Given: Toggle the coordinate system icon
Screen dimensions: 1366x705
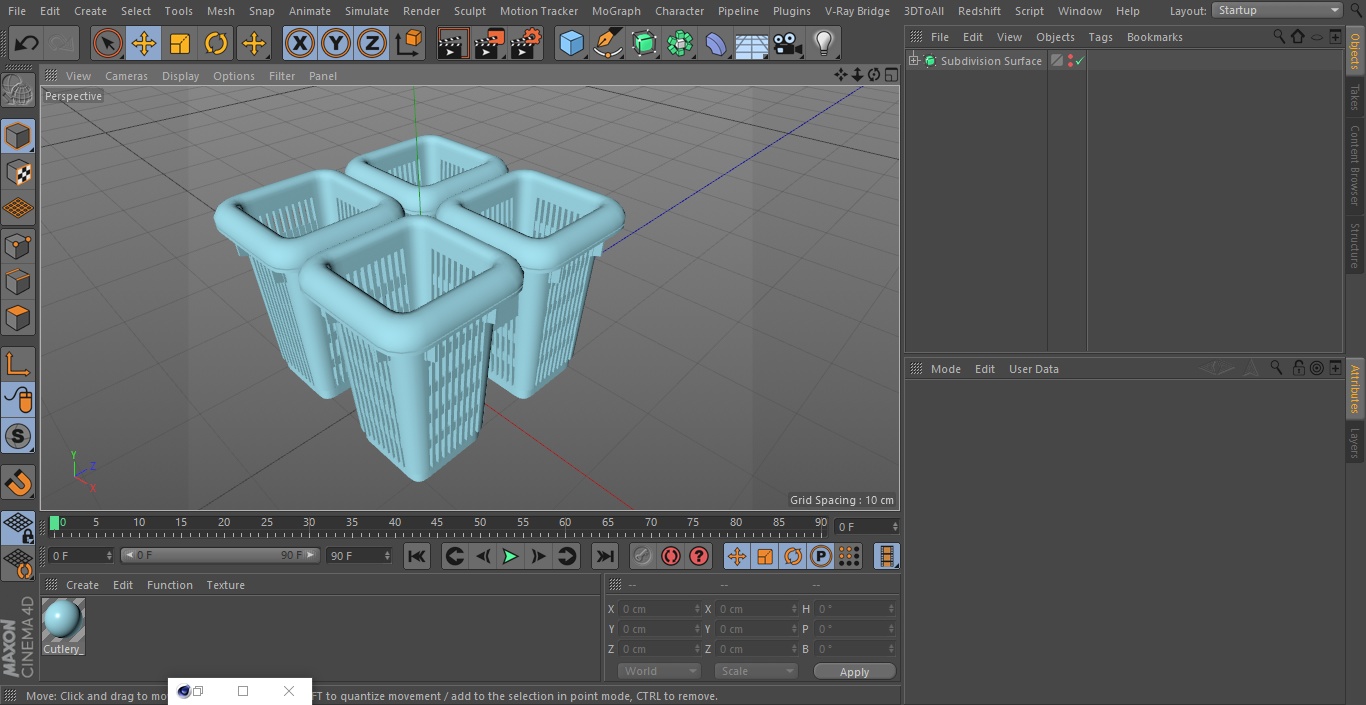Looking at the screenshot, I should 409,44.
